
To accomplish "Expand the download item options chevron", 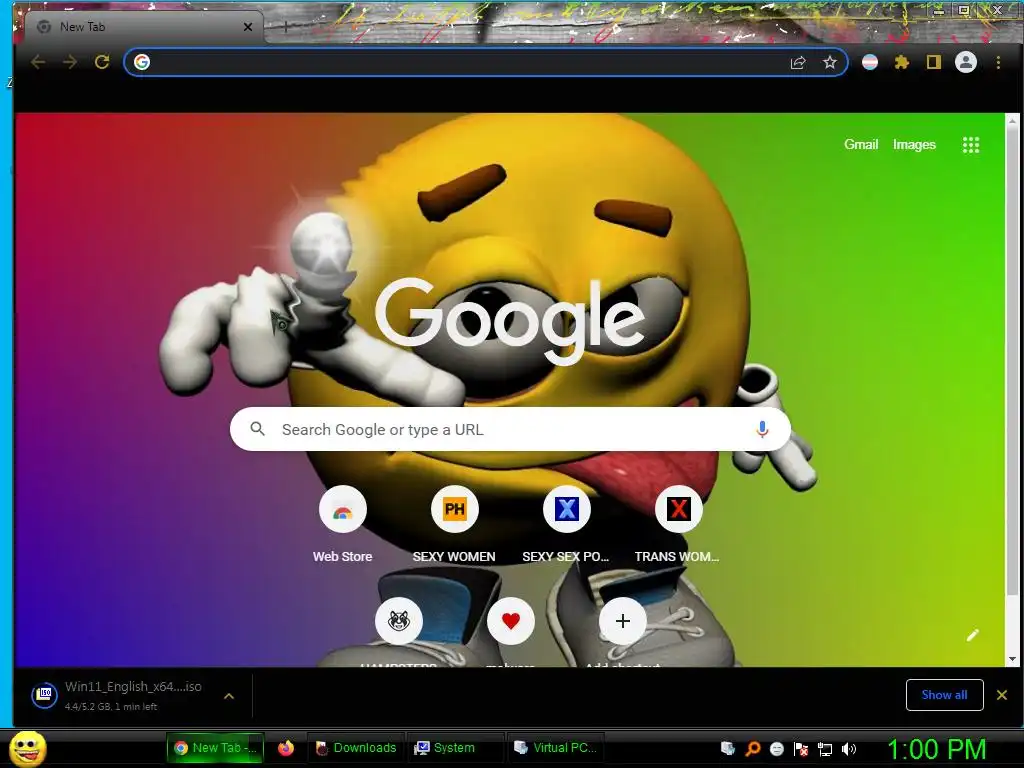I will tap(229, 696).
